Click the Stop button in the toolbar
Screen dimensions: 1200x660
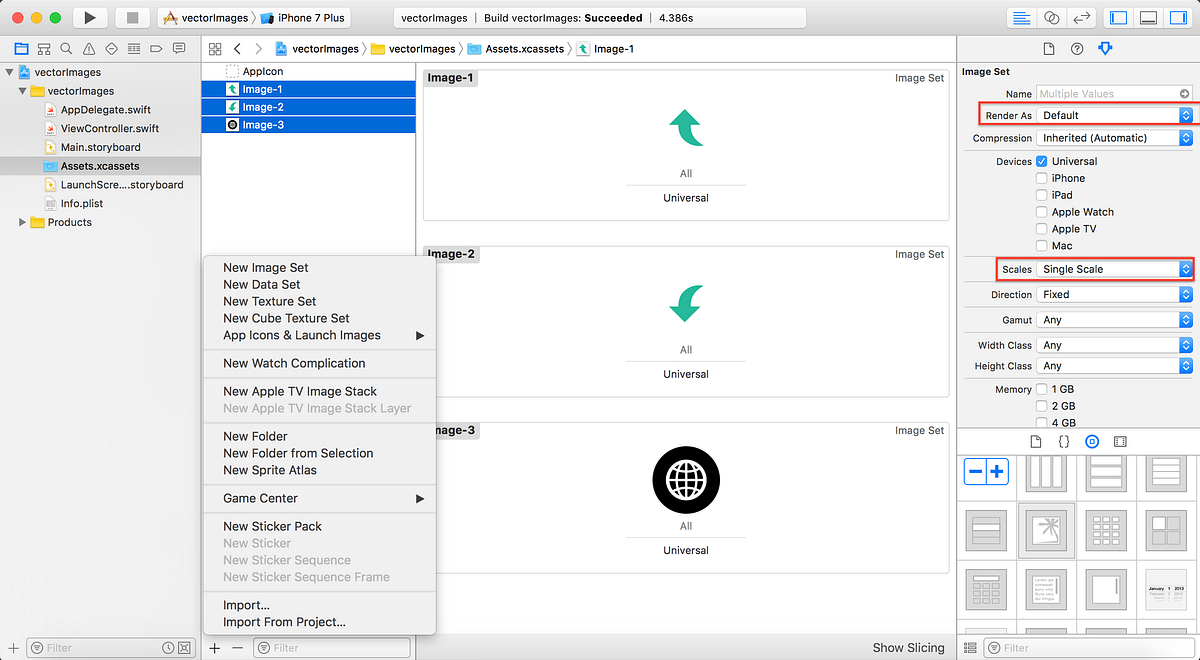pos(133,17)
